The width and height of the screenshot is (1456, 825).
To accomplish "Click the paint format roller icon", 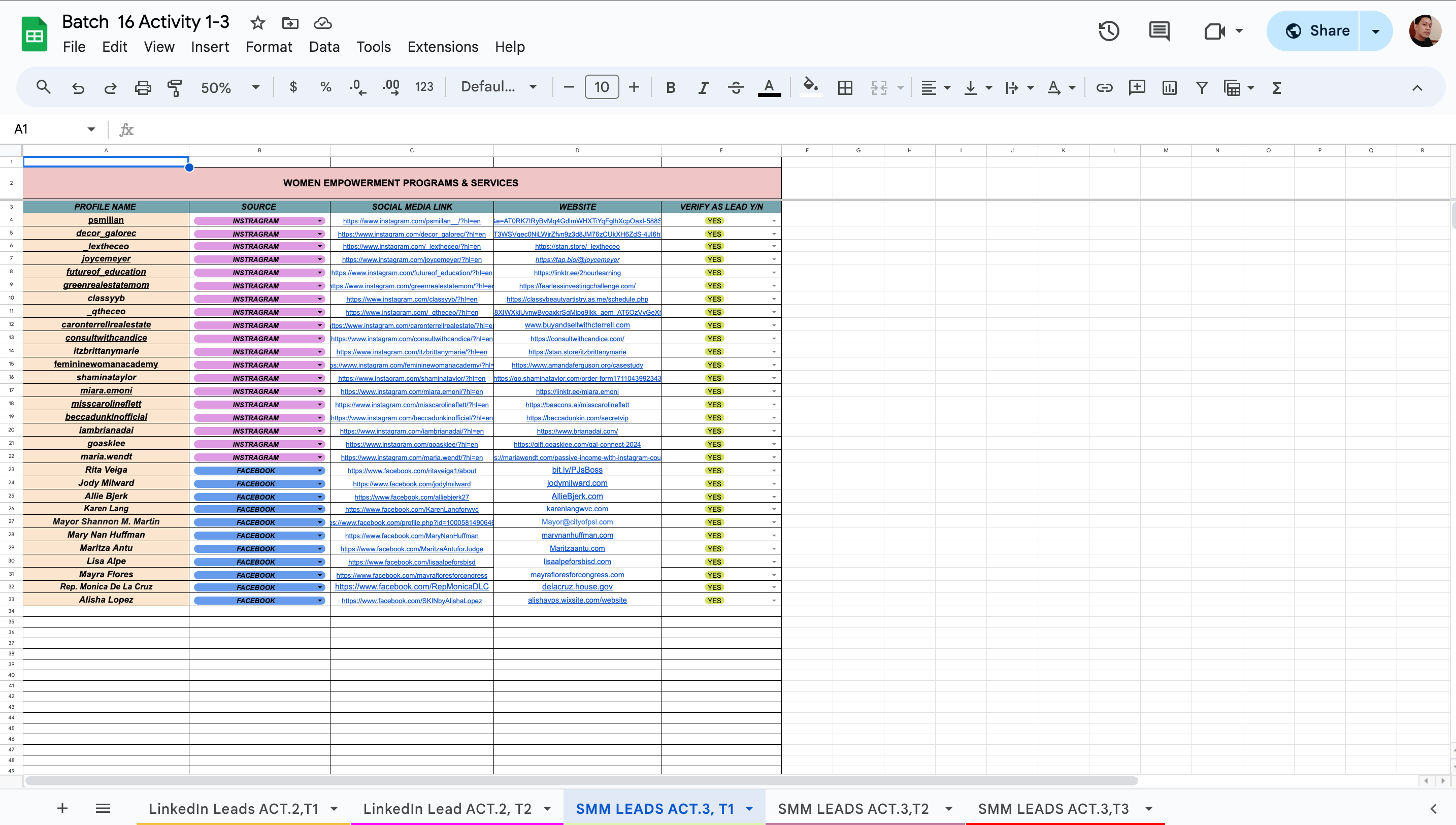I will pyautogui.click(x=175, y=87).
